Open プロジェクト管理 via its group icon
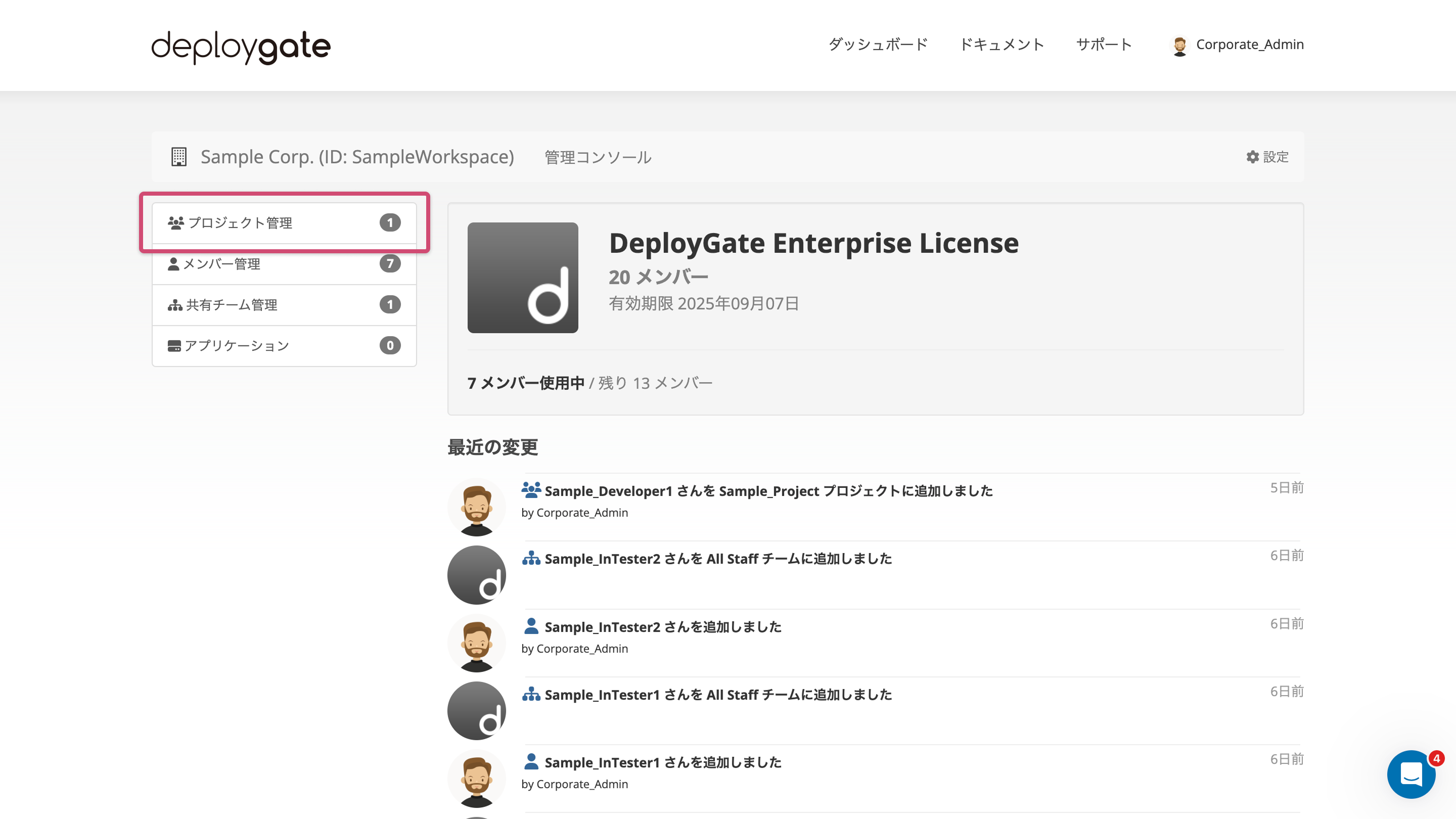 175,222
